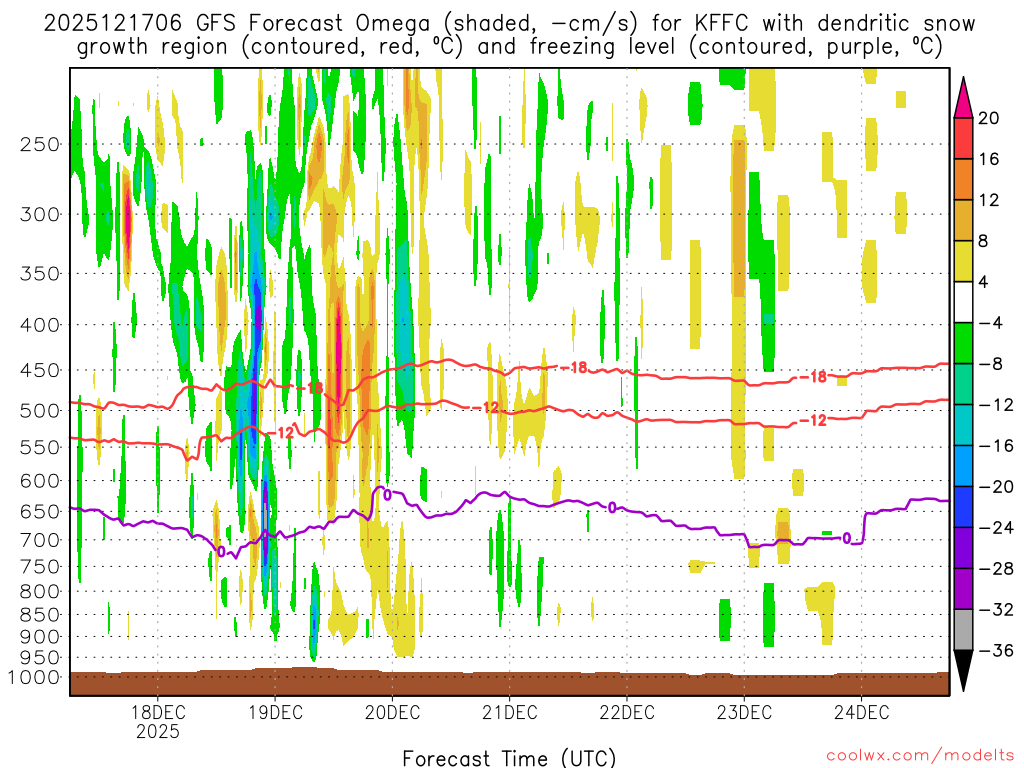Click the 850 pressure level label

tap(40, 615)
